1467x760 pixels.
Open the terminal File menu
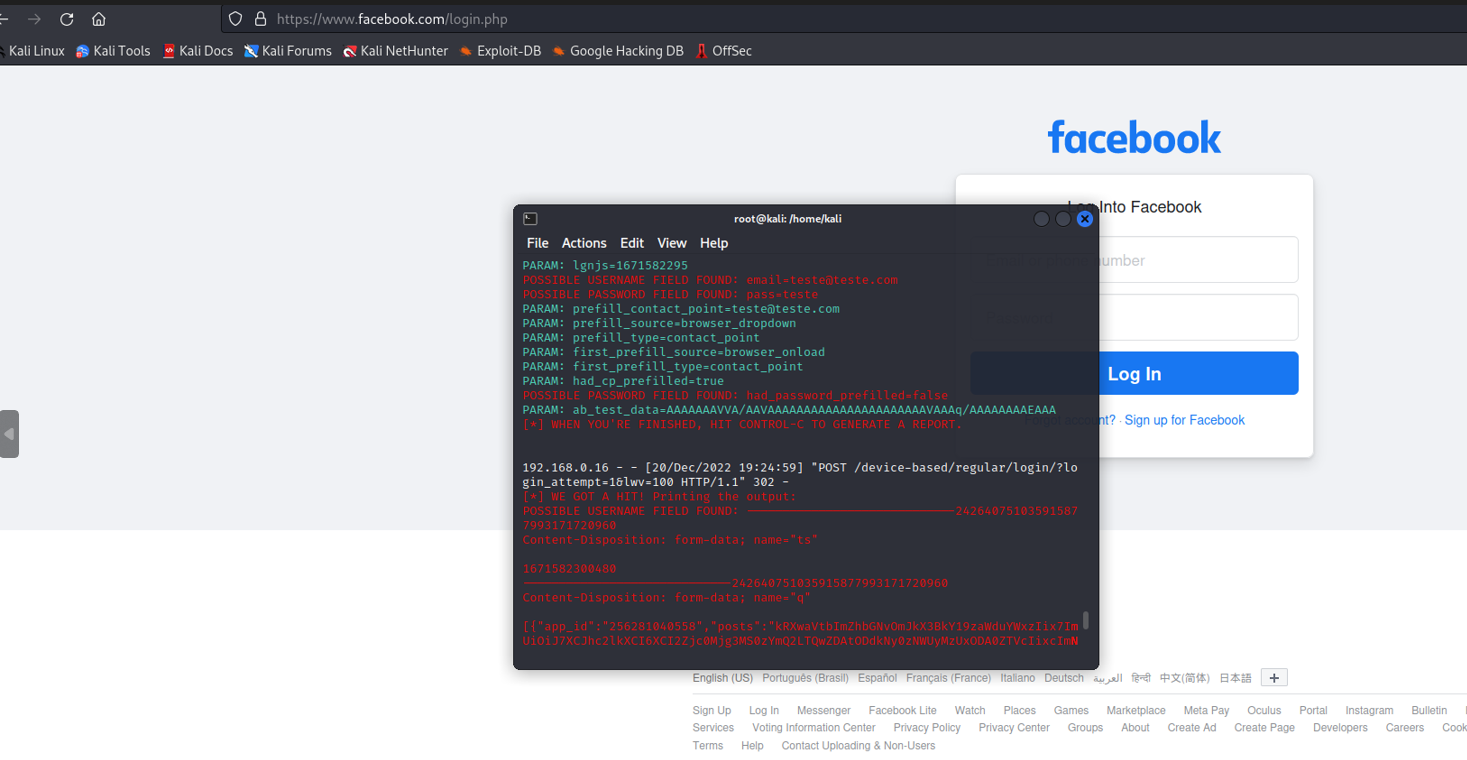coord(538,243)
